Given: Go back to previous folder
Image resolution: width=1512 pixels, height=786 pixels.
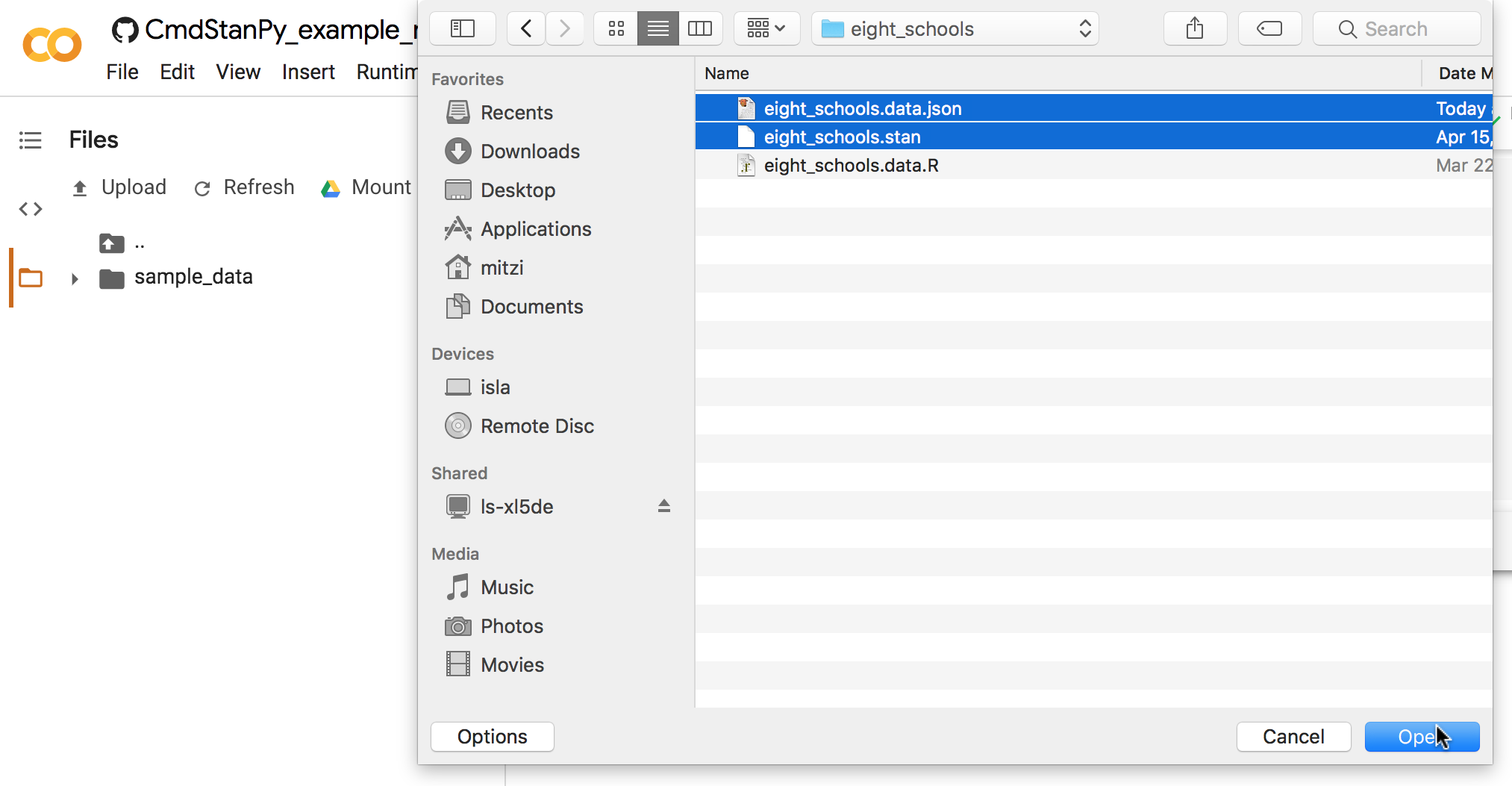Looking at the screenshot, I should point(526,29).
